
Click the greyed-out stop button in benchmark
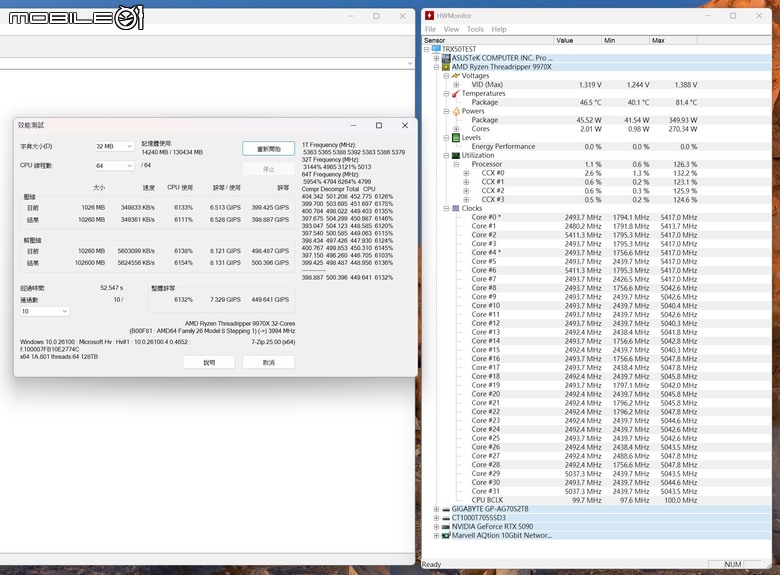269,169
